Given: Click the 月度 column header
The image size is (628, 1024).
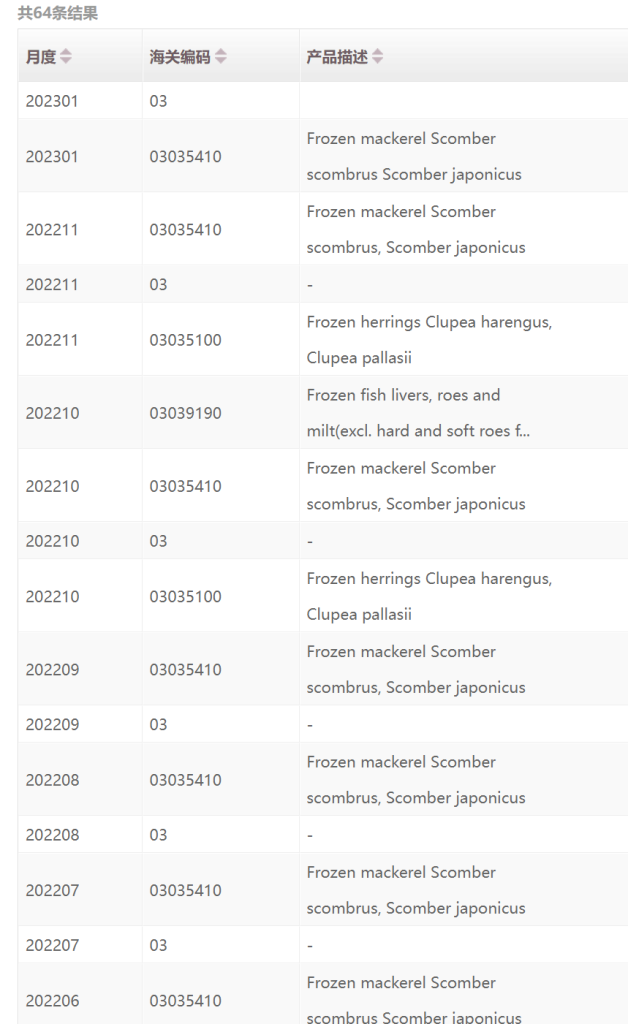Looking at the screenshot, I should click(x=41, y=57).
